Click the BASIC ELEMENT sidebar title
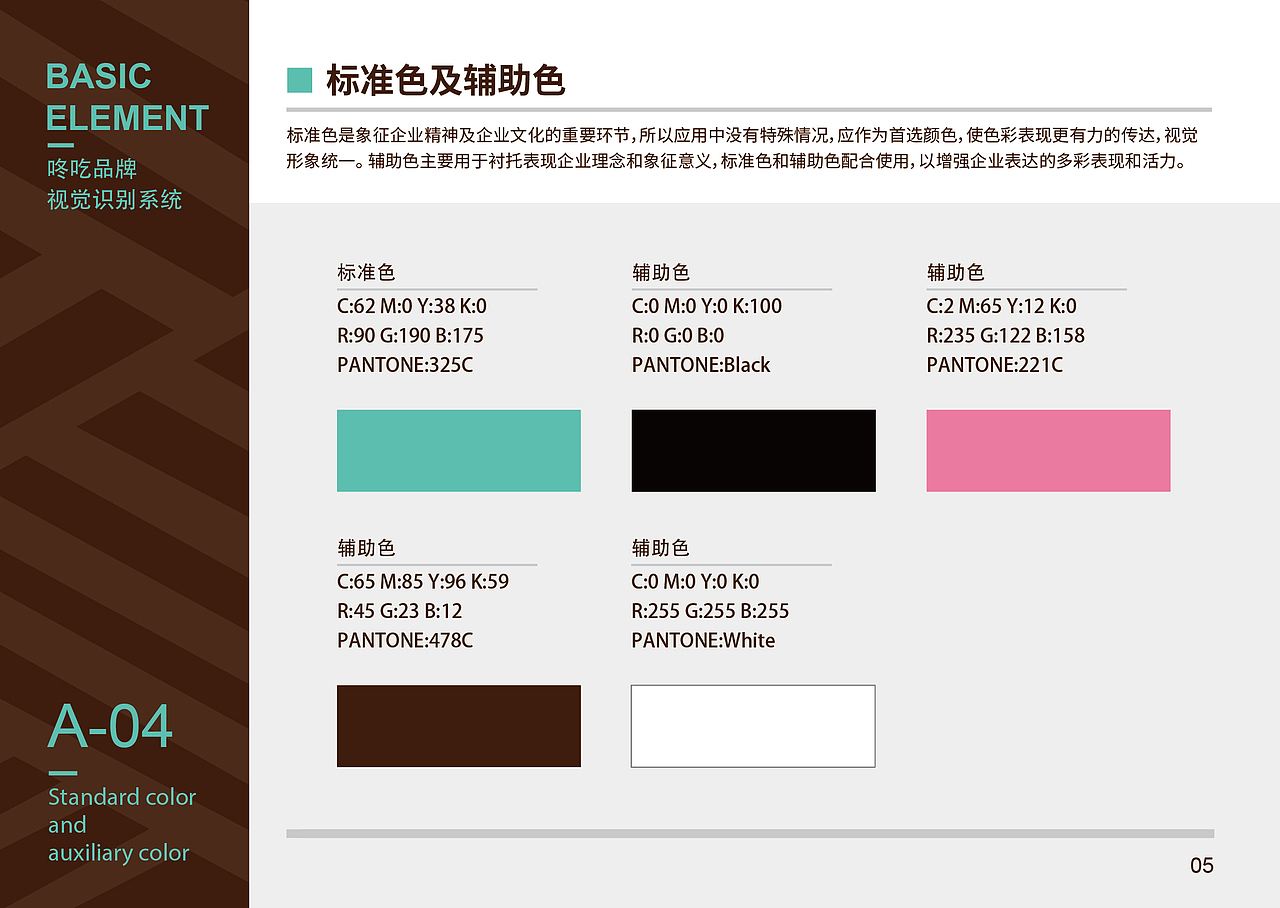The height and width of the screenshot is (908, 1280). [127, 97]
